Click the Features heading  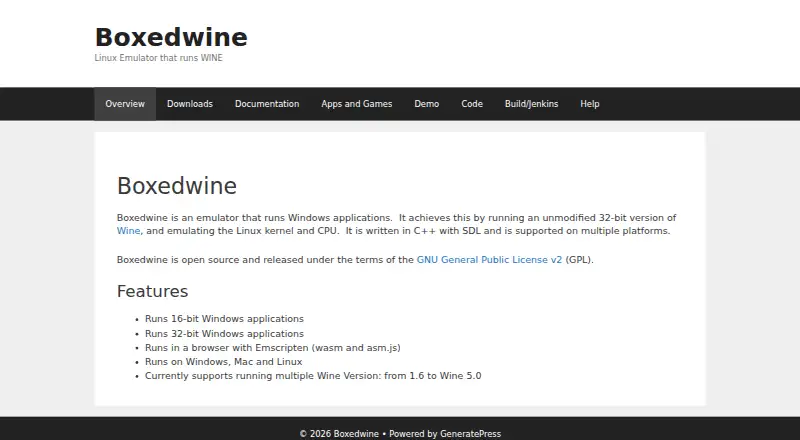152,291
